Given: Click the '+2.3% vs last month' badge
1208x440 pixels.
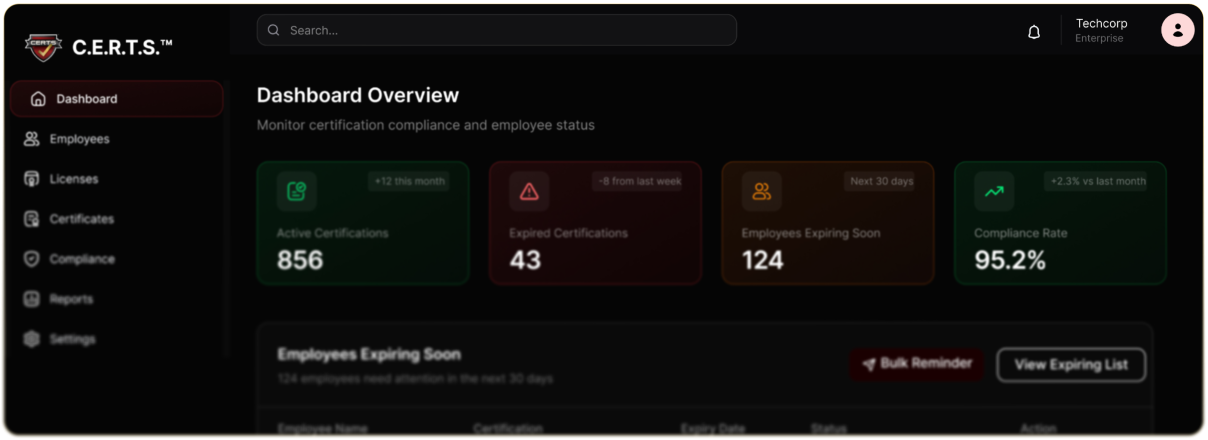Looking at the screenshot, I should point(1098,181).
